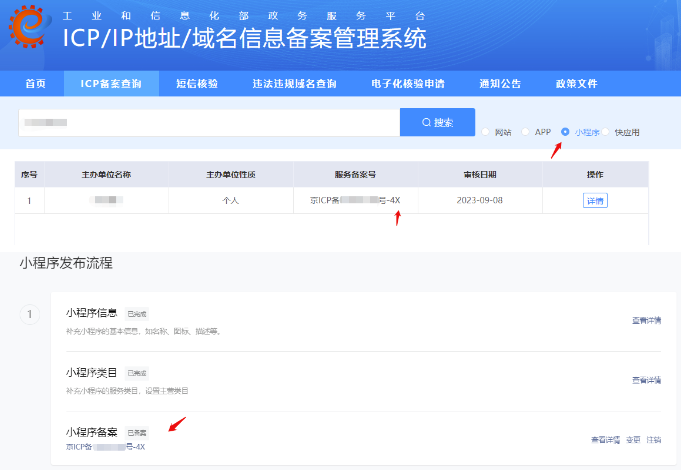Click 注销 link for 小程序备案
The width and height of the screenshot is (681, 470).
coord(653,440)
